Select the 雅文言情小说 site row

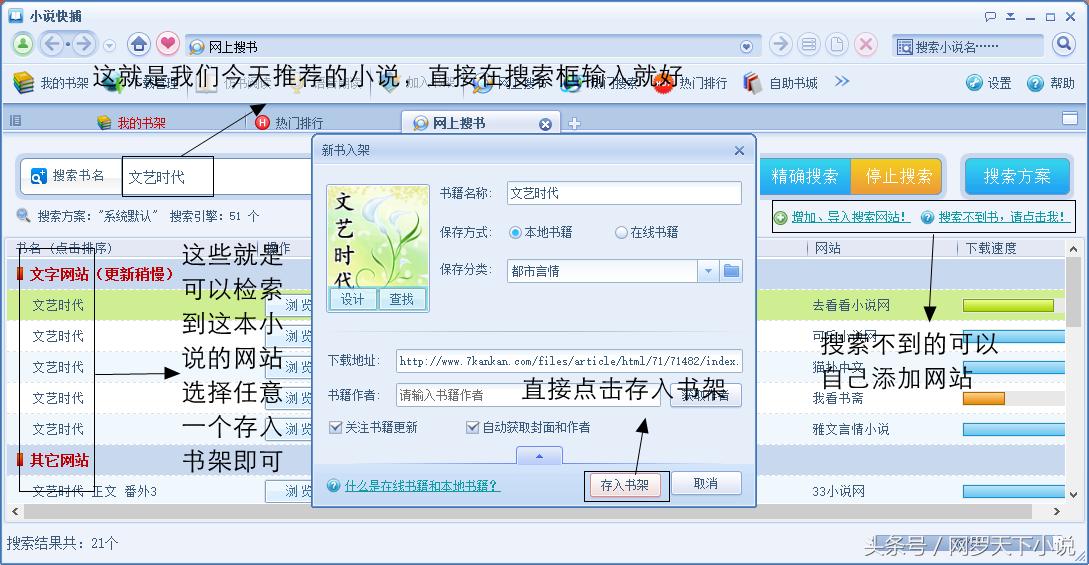851,430
